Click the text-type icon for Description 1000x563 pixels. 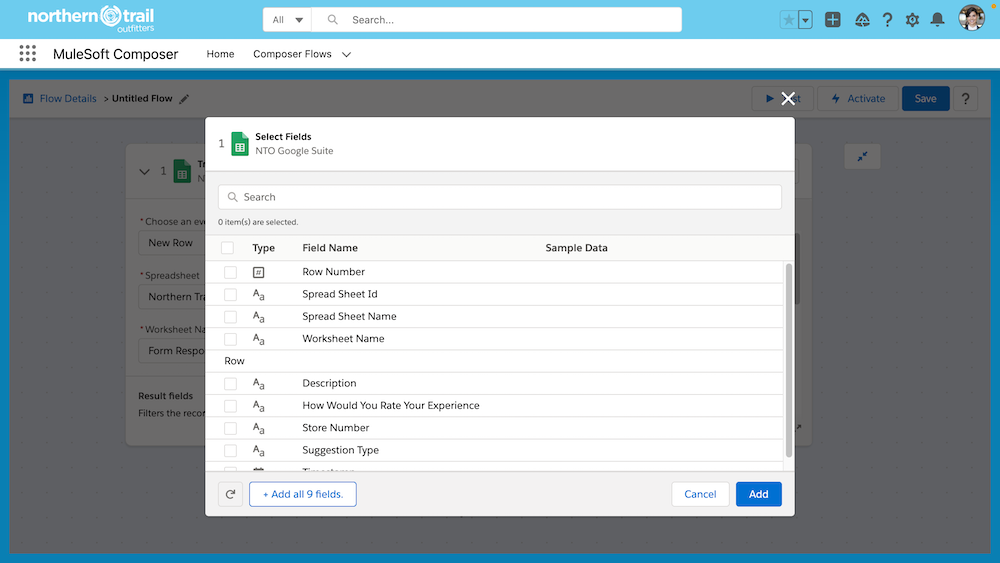pos(258,384)
